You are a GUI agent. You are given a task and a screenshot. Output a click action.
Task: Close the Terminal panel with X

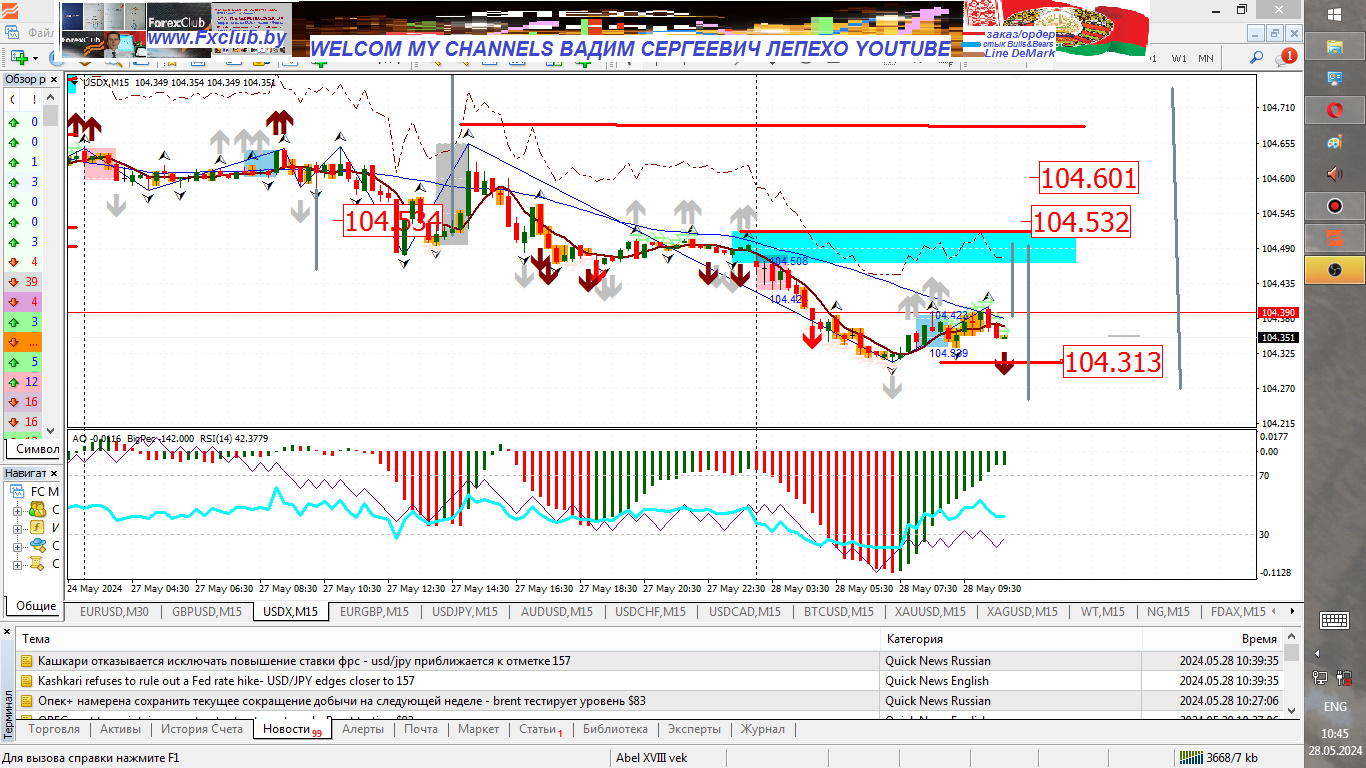pos(7,631)
